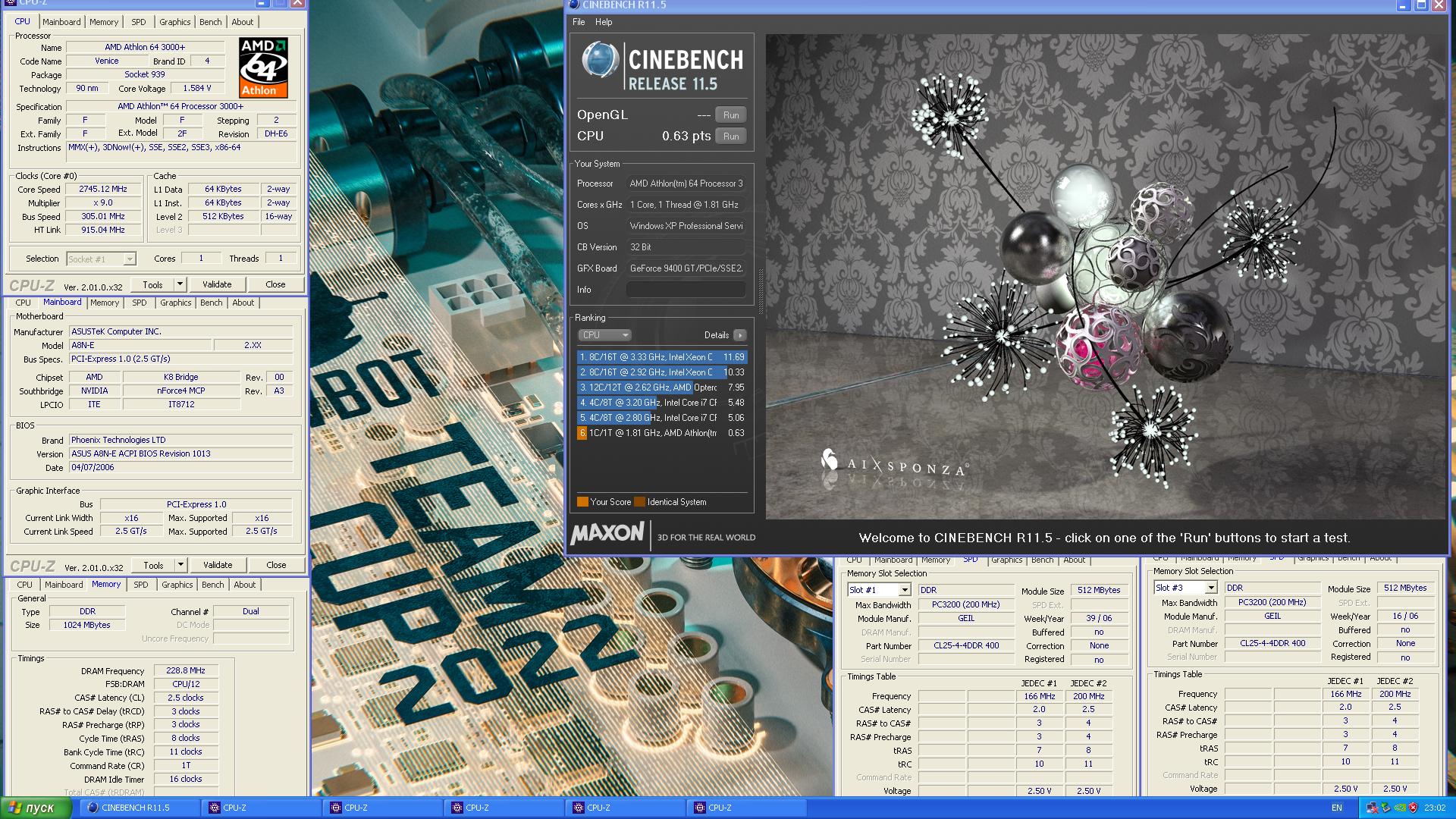The image size is (1456, 819).
Task: Click the MAXON logo in the Cinebench footer
Action: pyautogui.click(x=607, y=534)
